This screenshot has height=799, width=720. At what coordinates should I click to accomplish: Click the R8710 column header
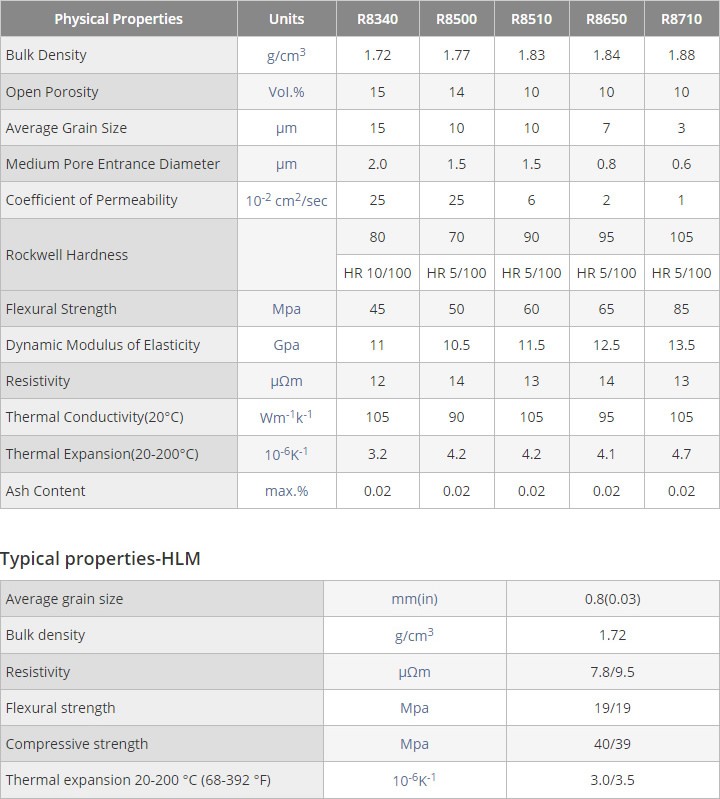(681, 19)
